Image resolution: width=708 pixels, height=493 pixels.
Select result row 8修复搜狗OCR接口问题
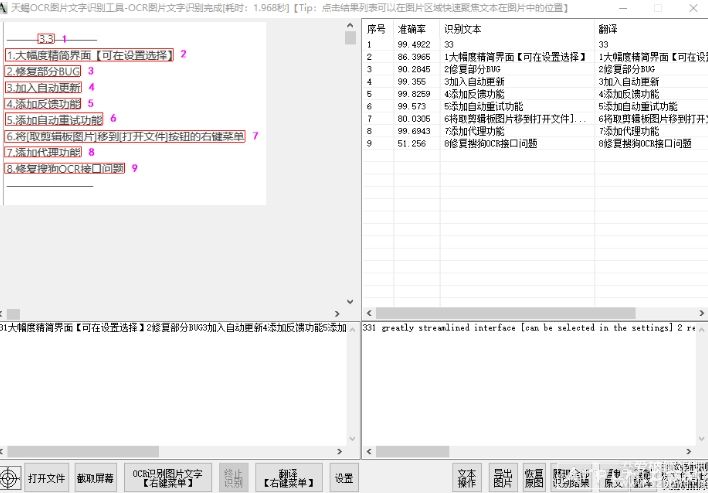click(535, 144)
